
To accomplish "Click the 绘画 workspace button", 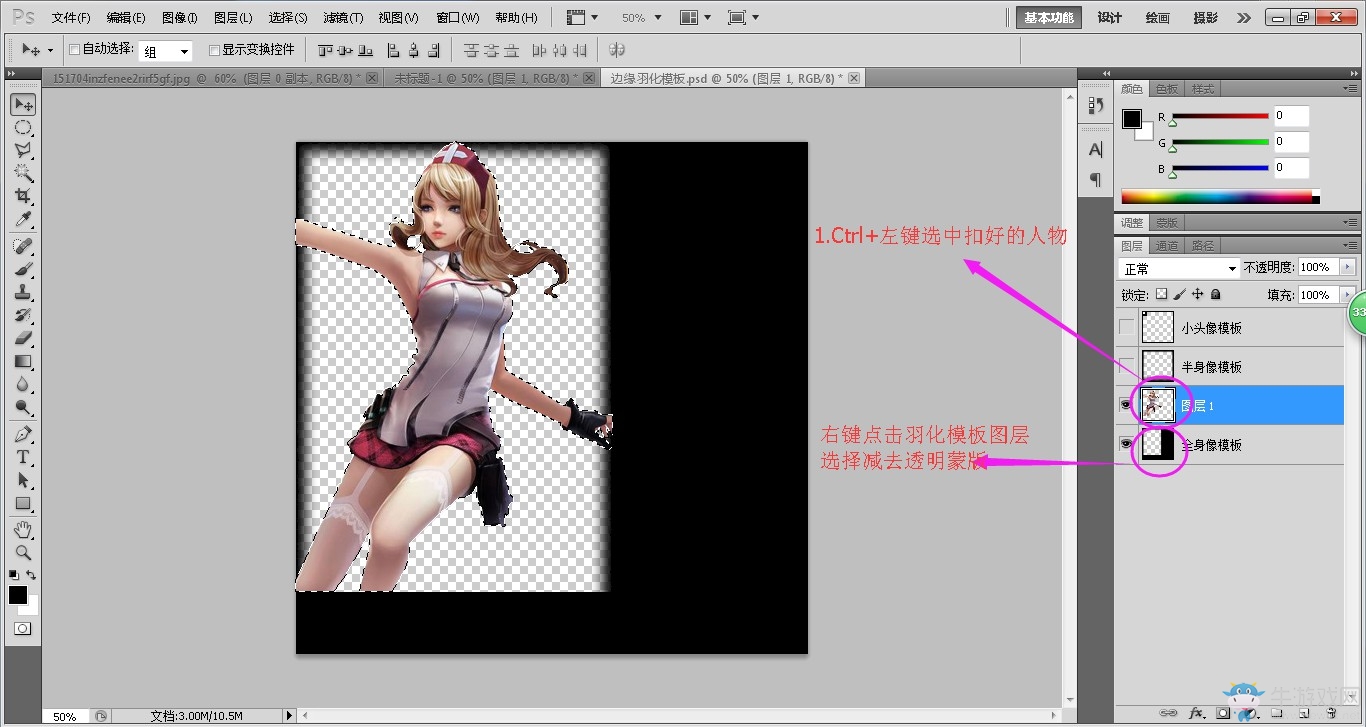I will 1158,18.
